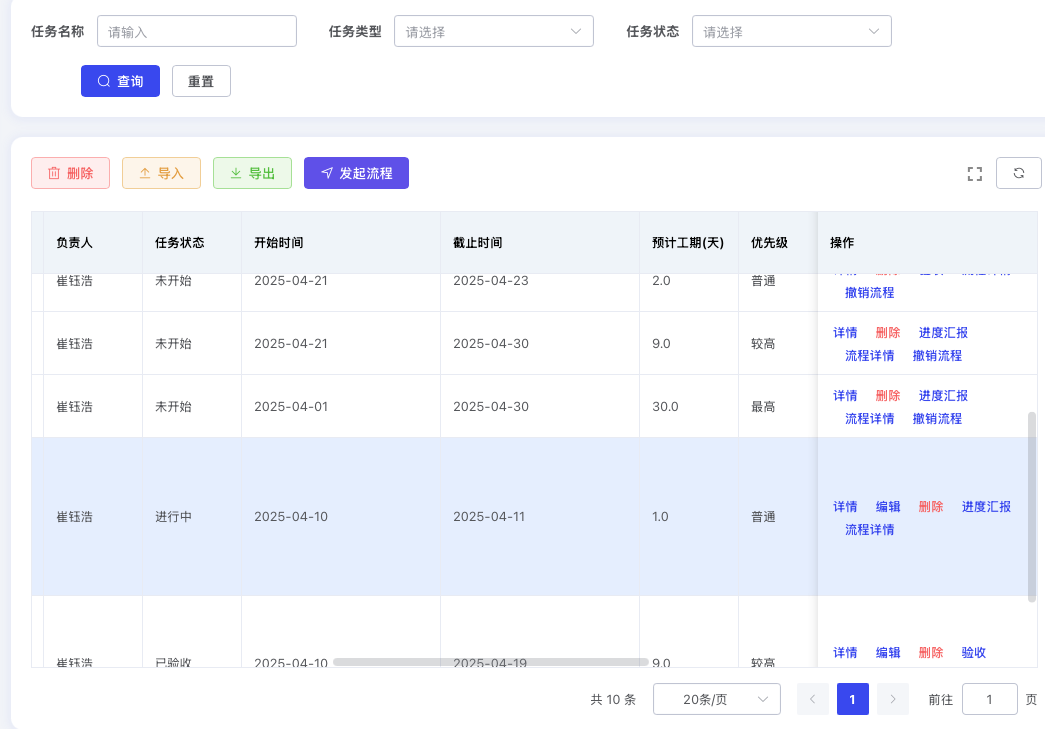Click 崔钰浩 in the 进行中 row
The height and width of the screenshot is (729, 1045).
75,516
